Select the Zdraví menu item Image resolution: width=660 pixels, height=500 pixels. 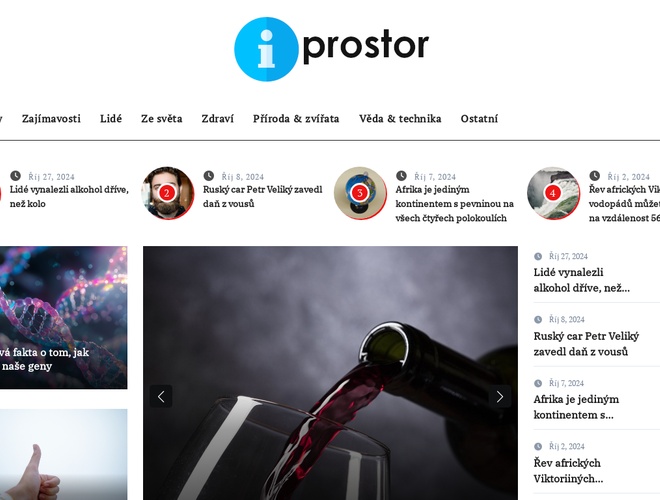coord(218,119)
